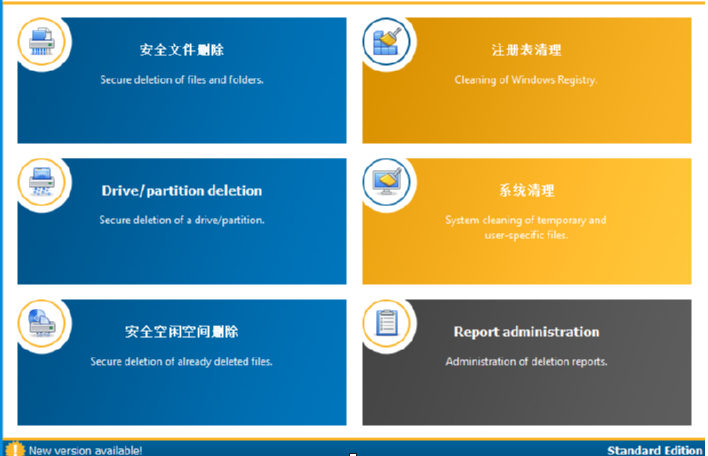708x456 pixels.
Task: Click the monitor brush icon for system cleaning
Action: pos(387,182)
